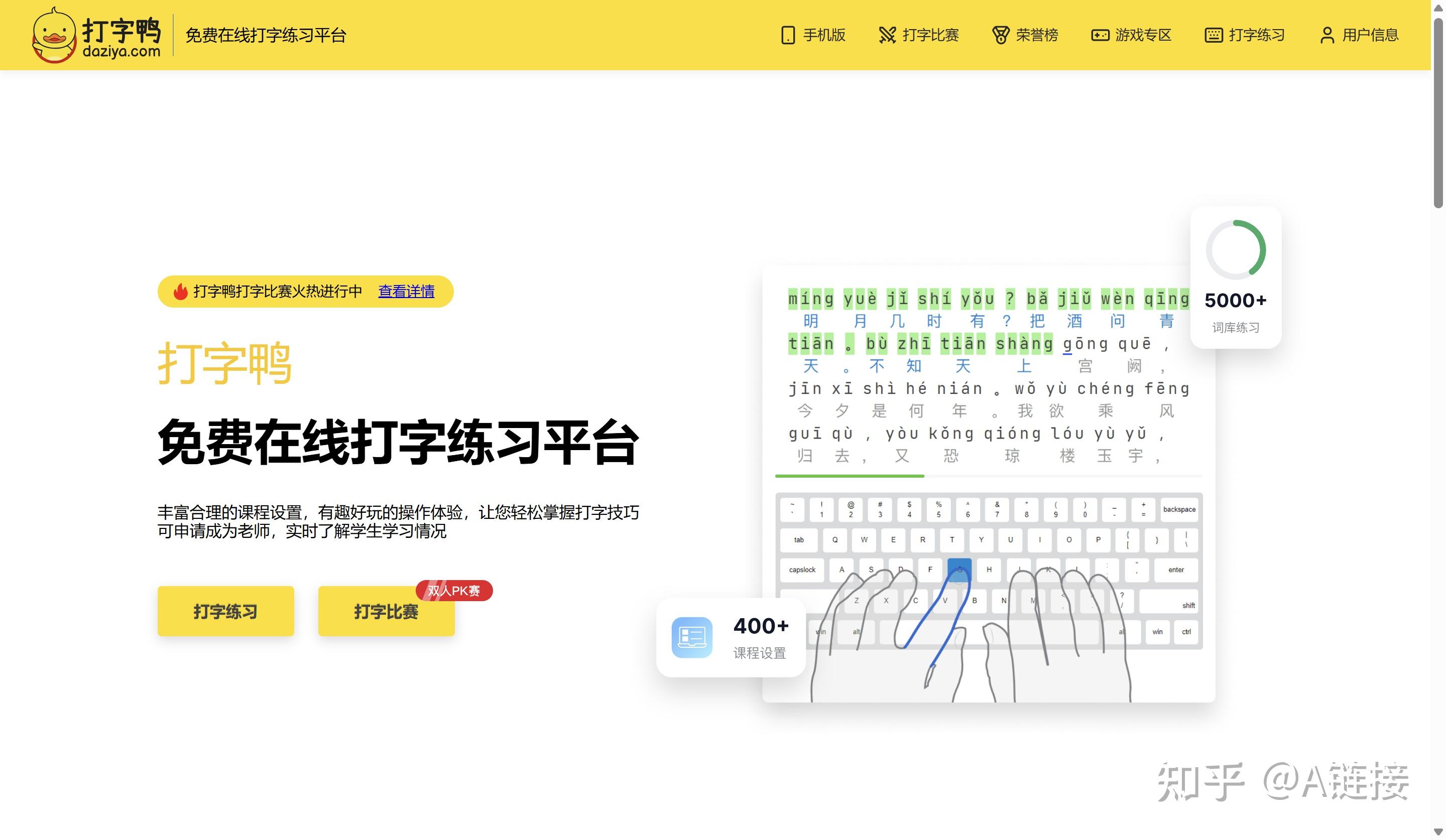1446x840 pixels.
Task: Open the 手机版 menu item
Action: [x=814, y=35]
